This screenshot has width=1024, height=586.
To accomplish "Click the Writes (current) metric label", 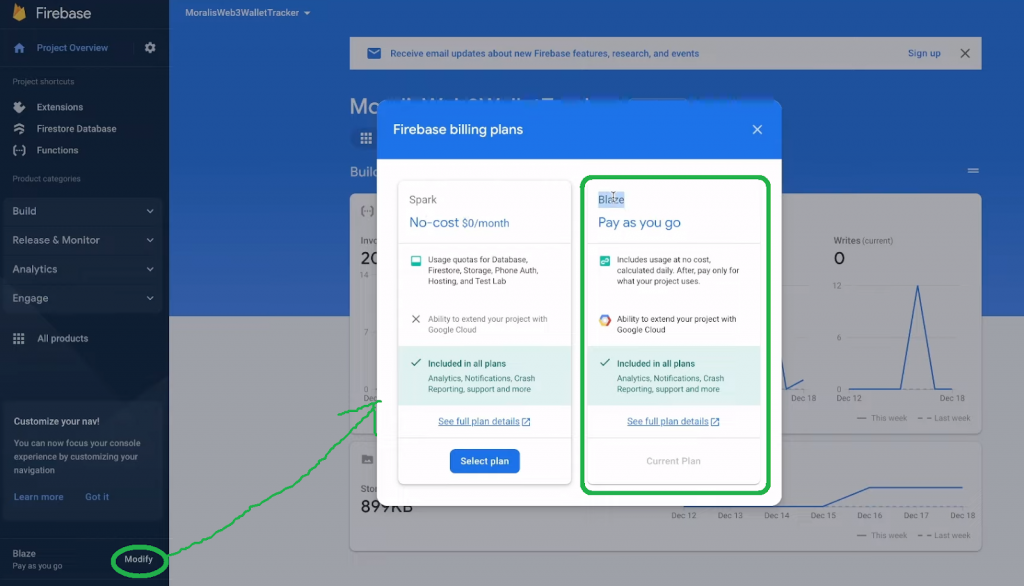I will [x=863, y=240].
